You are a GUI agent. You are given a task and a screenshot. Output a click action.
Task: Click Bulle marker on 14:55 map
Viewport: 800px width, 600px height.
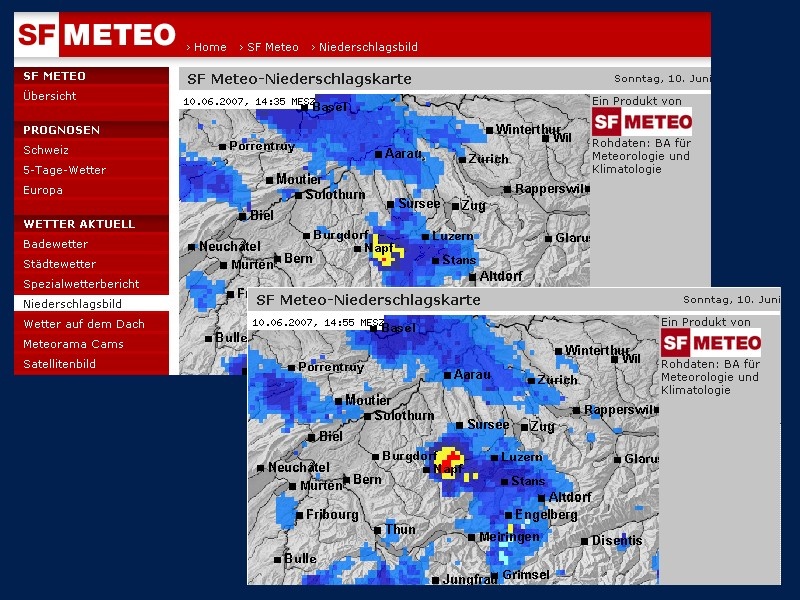pos(278,560)
